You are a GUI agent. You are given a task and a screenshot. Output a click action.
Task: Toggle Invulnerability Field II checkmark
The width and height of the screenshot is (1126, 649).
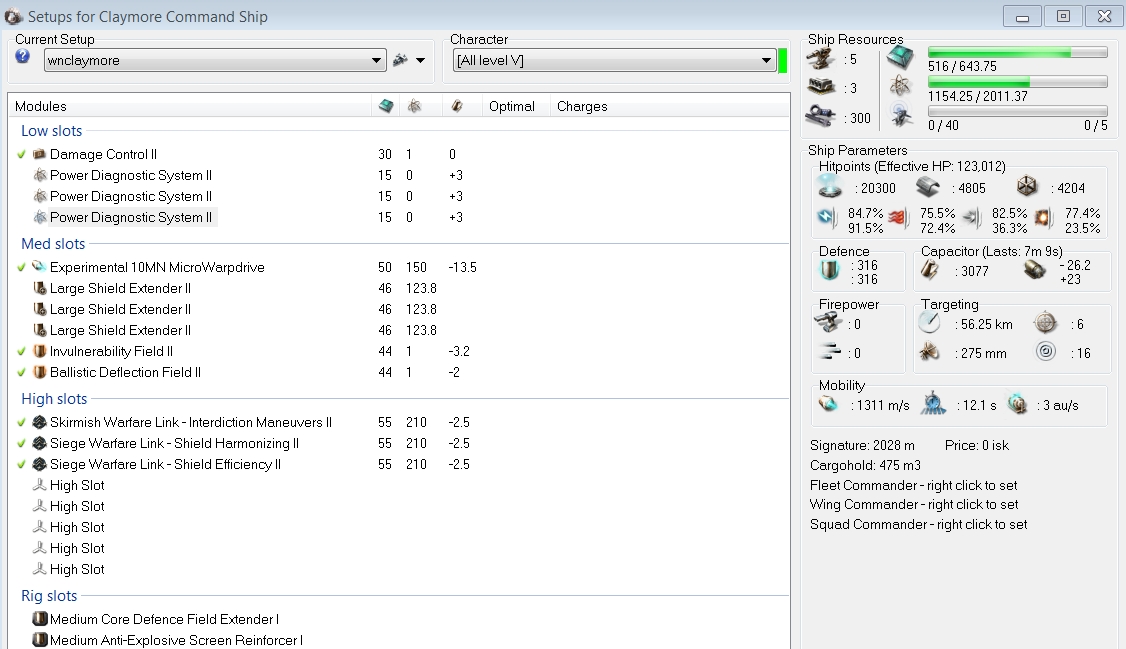point(22,351)
